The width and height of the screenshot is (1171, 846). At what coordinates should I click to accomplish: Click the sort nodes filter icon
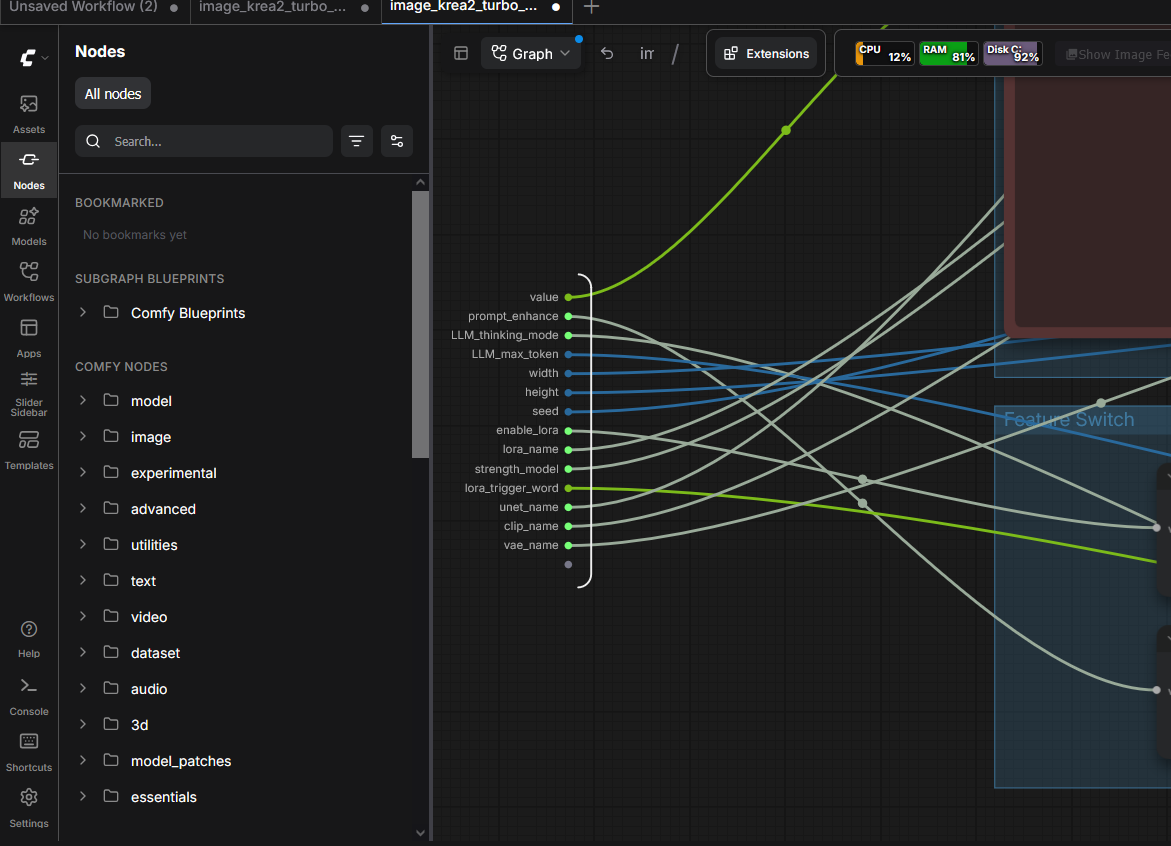click(x=357, y=141)
